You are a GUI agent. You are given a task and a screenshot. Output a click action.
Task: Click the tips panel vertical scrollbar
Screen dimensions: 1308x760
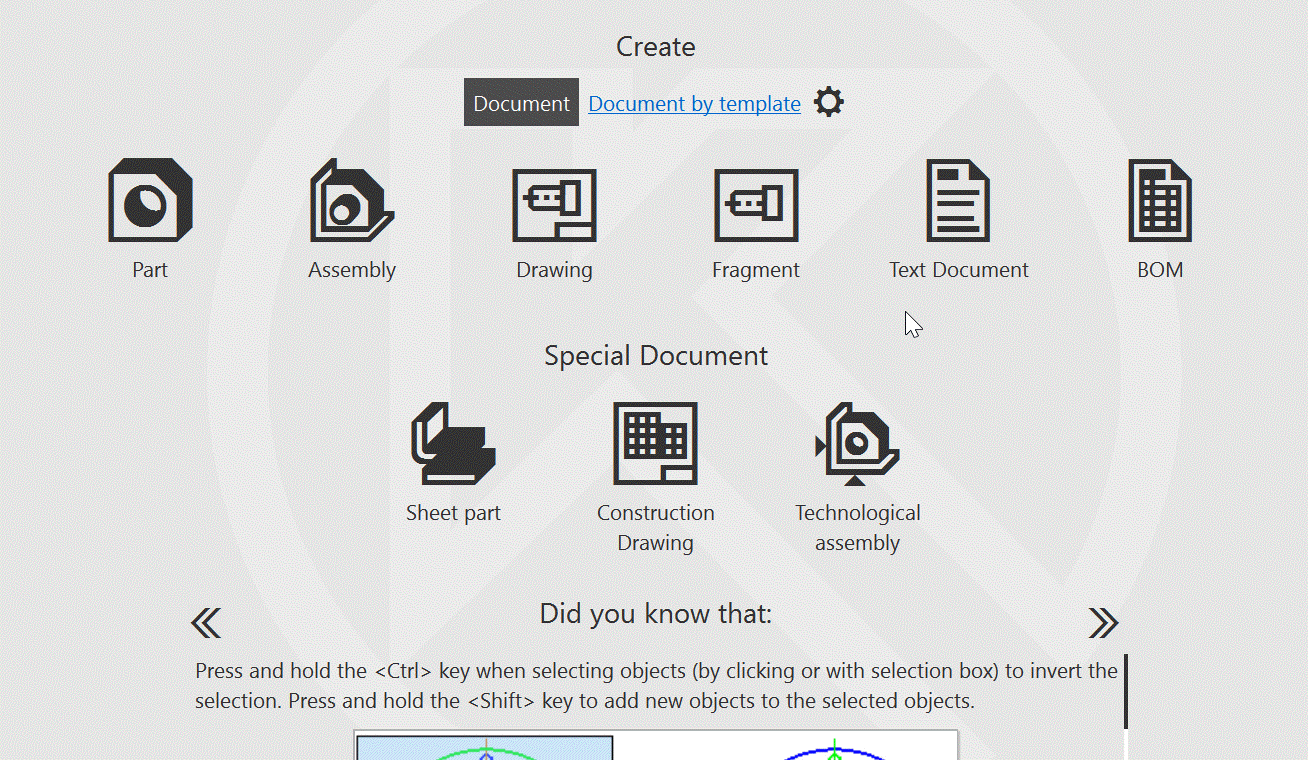(1126, 692)
